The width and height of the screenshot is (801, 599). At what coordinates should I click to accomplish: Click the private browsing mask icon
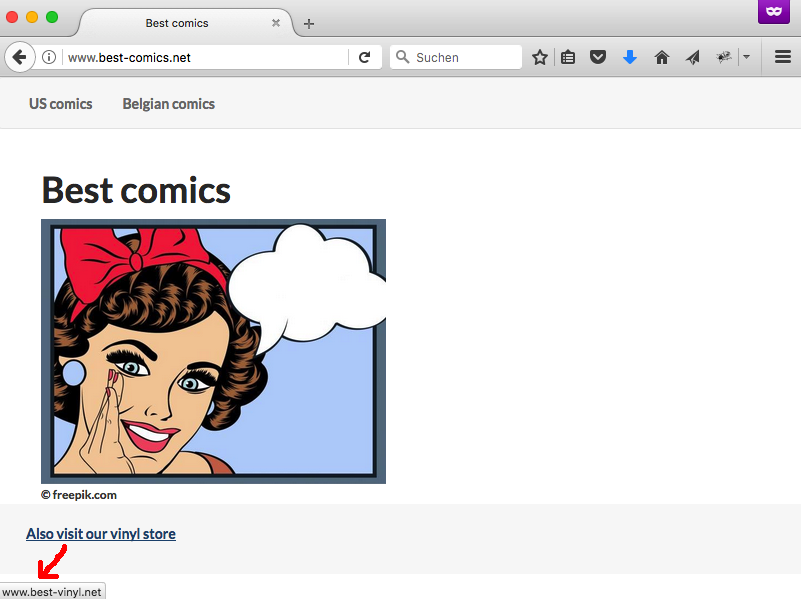pyautogui.click(x=773, y=11)
